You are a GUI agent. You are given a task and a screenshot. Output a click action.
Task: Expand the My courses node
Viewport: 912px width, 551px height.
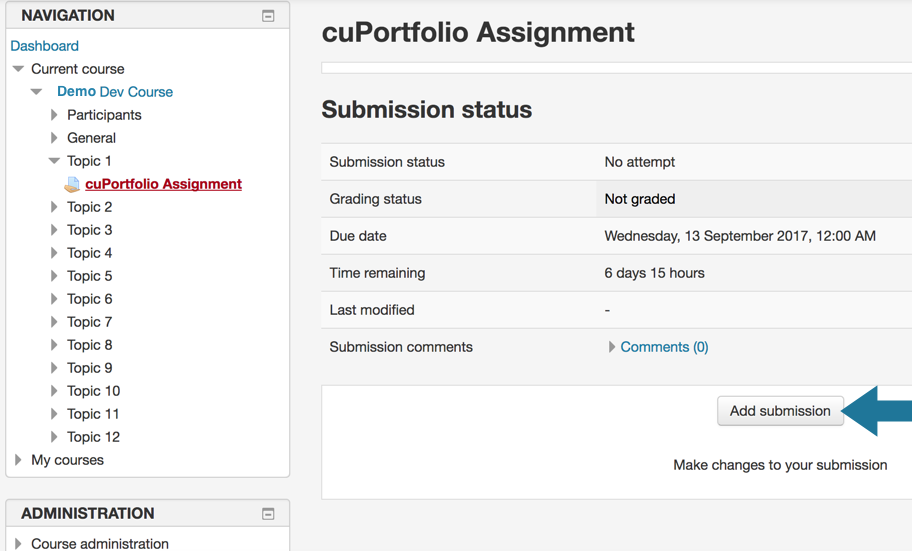[18, 460]
